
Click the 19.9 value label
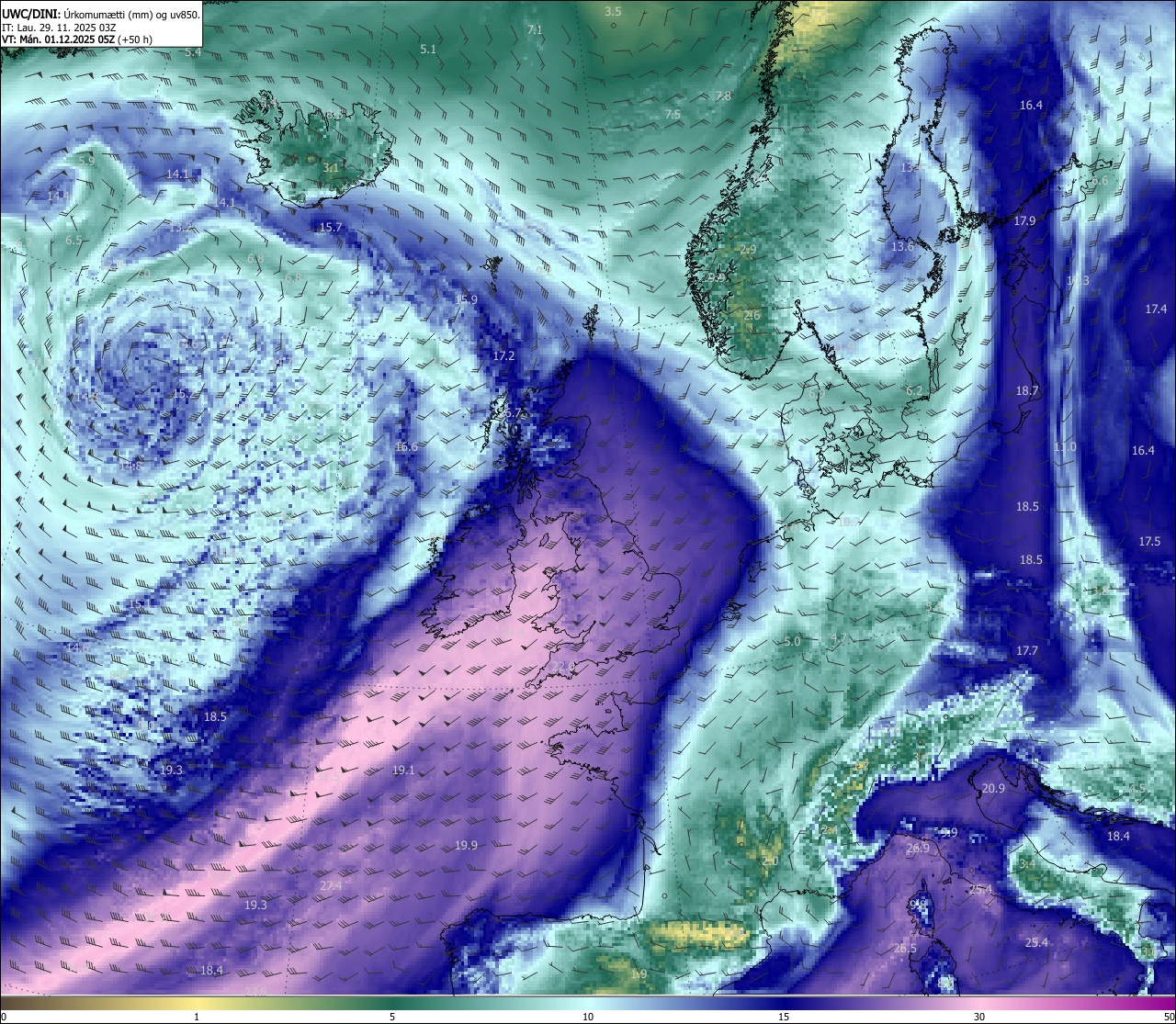click(x=466, y=845)
